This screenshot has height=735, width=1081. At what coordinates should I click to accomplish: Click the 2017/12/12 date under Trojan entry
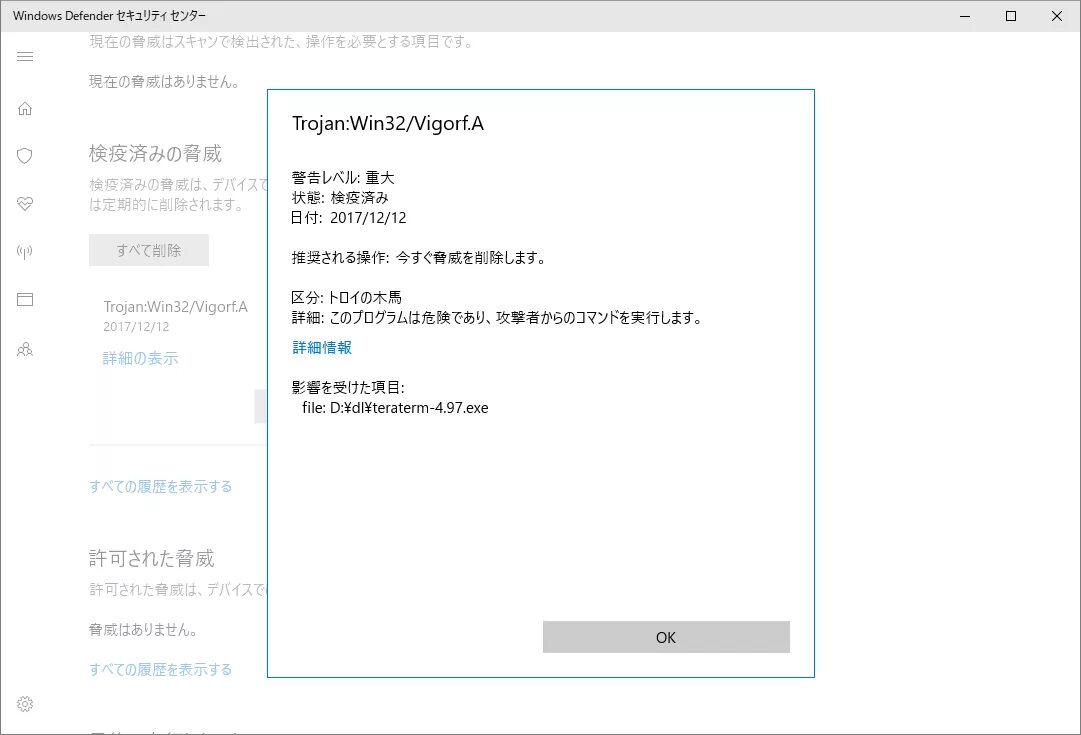pos(137,327)
